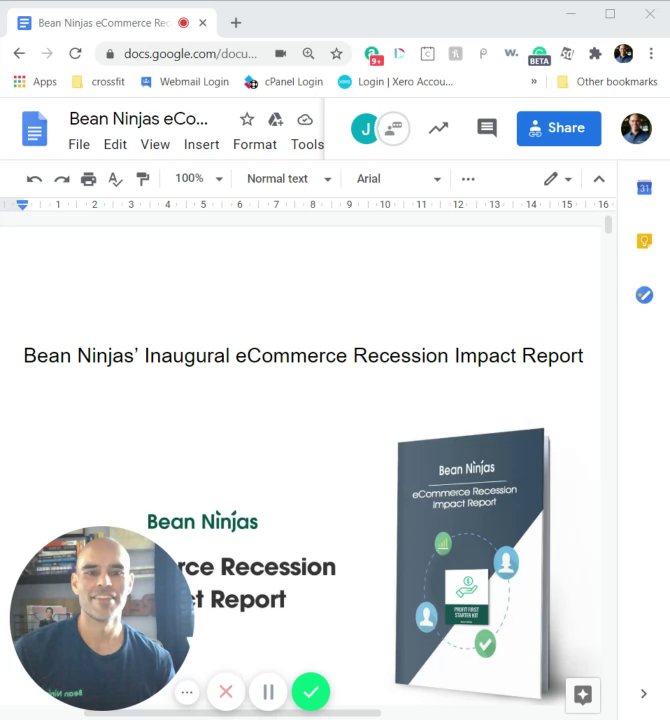Open the Apps bookmark shortcut
670x720 pixels.
tap(35, 82)
